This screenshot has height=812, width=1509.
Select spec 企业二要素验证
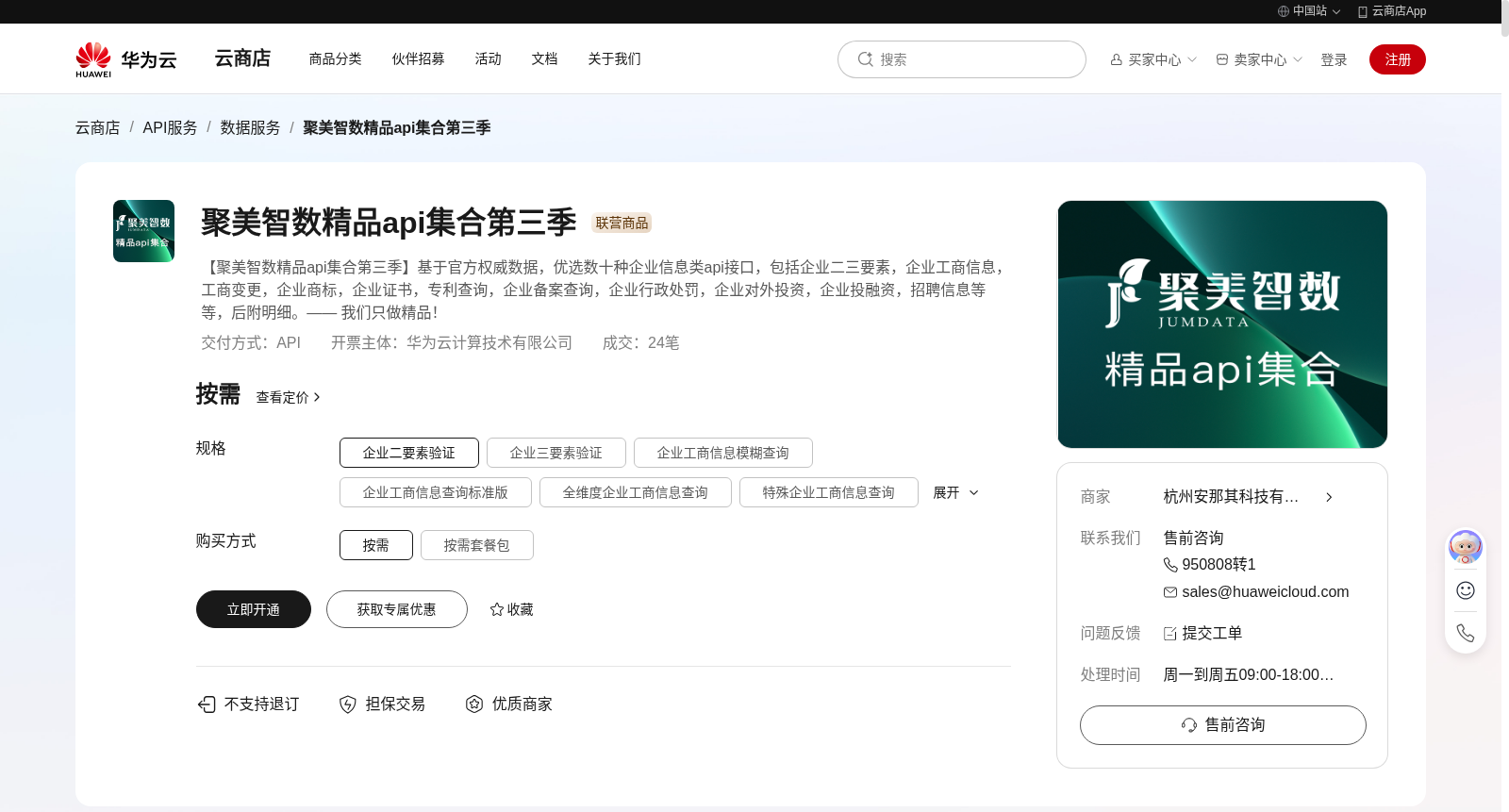click(x=409, y=453)
